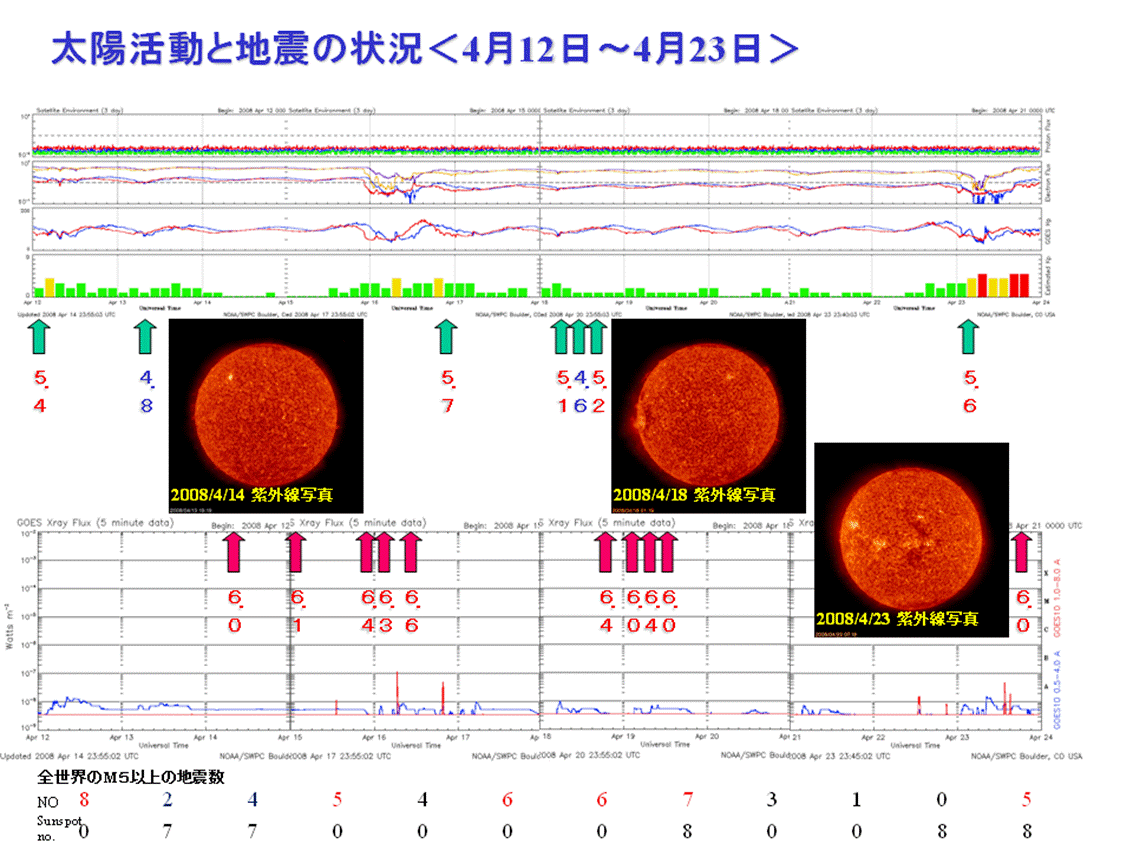The image size is (1133, 850).
Task: Click black 3 in the NO row
Action: coord(772,799)
